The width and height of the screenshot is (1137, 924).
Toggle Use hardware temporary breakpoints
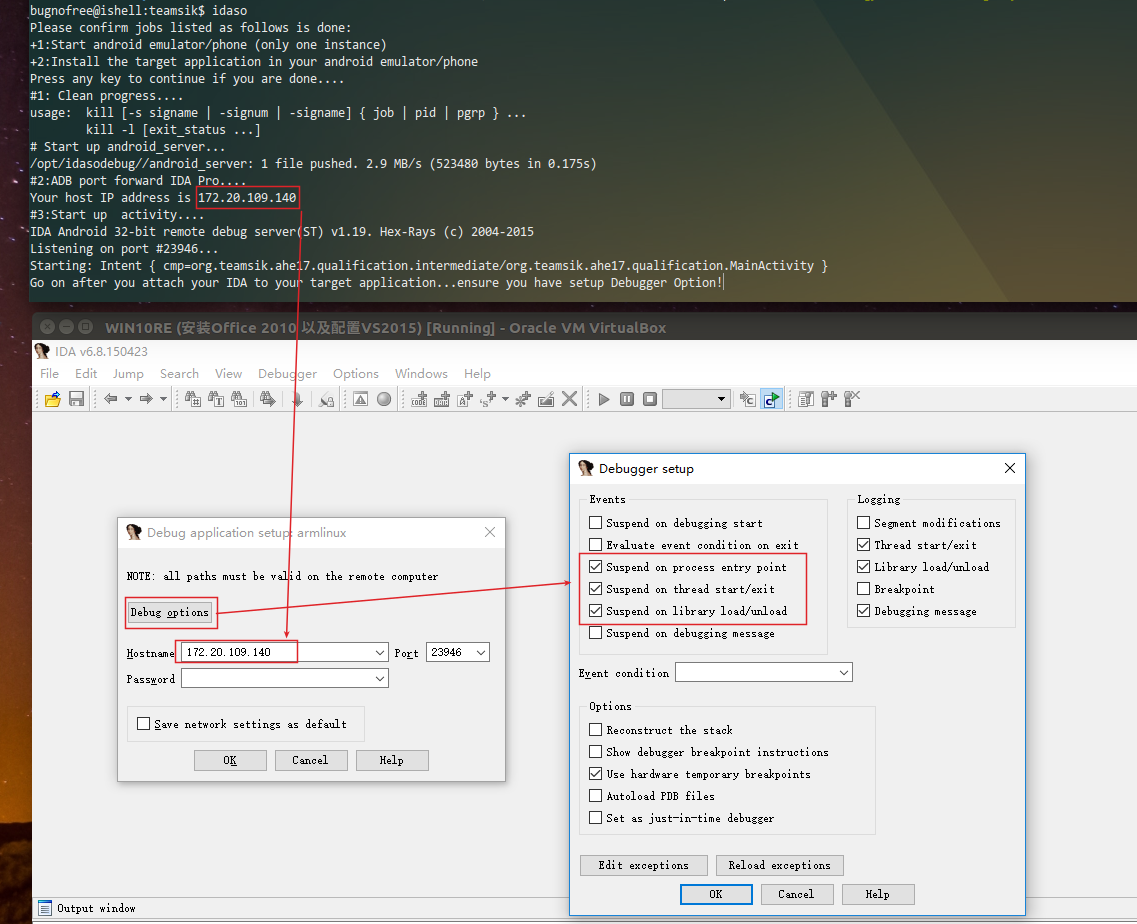[595, 774]
